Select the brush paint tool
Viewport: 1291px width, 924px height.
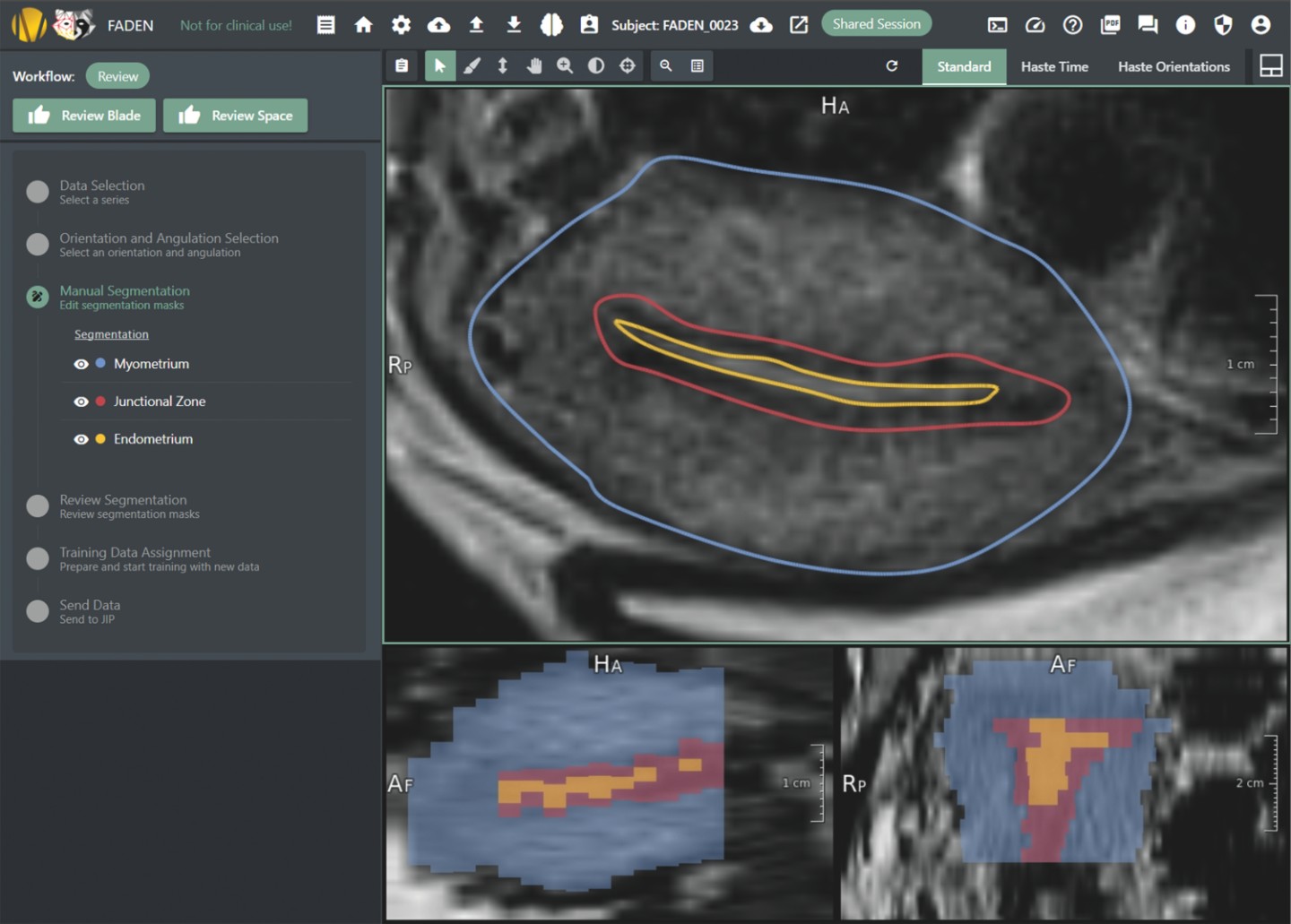point(472,65)
